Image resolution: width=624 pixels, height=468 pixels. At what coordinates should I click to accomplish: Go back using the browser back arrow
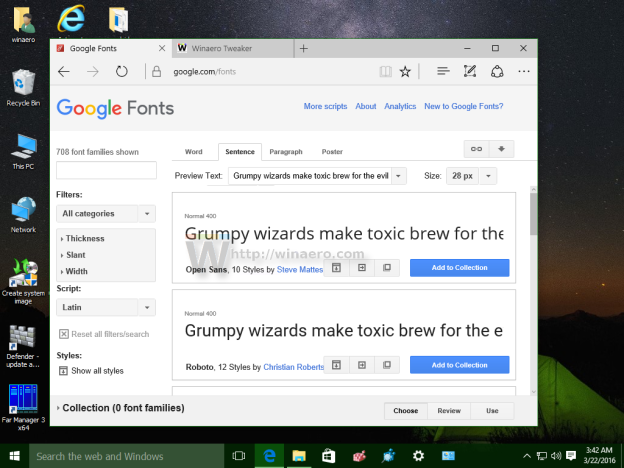pyautogui.click(x=64, y=72)
